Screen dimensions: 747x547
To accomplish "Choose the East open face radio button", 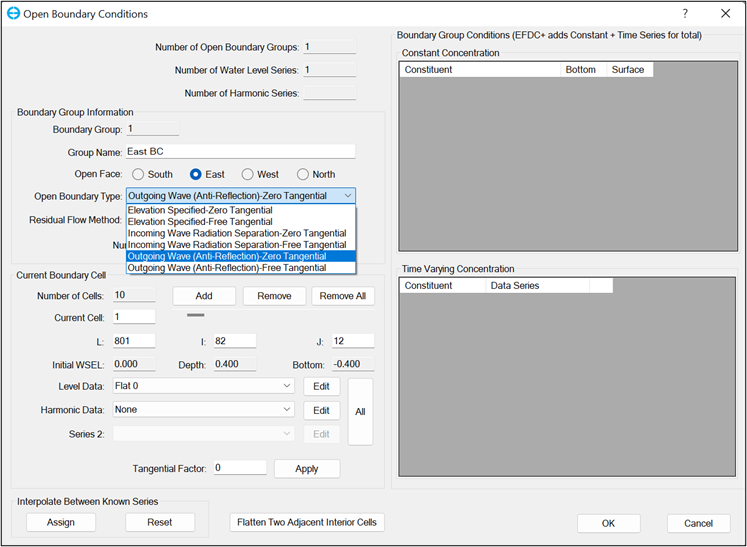I will pyautogui.click(x=197, y=174).
